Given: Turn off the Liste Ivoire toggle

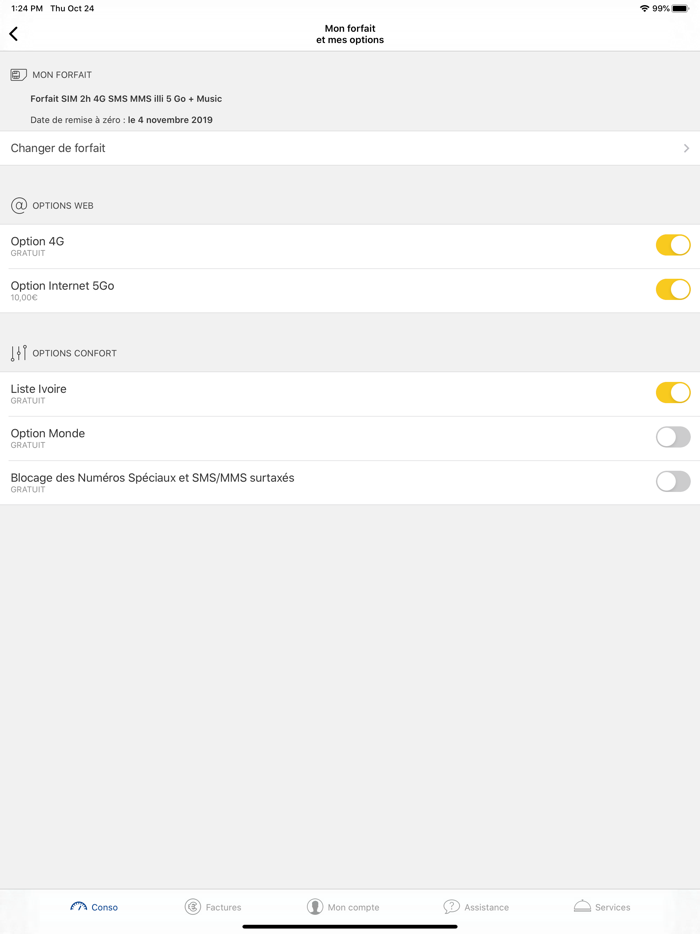Looking at the screenshot, I should point(673,392).
